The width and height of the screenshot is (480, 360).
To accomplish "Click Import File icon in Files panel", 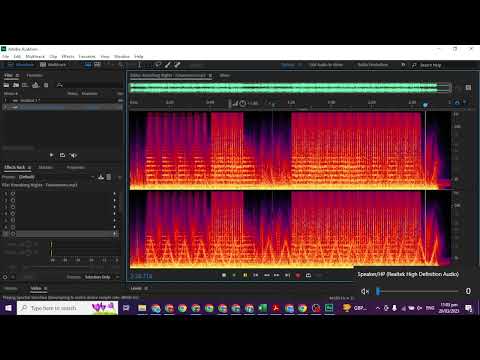I will tap(16, 85).
